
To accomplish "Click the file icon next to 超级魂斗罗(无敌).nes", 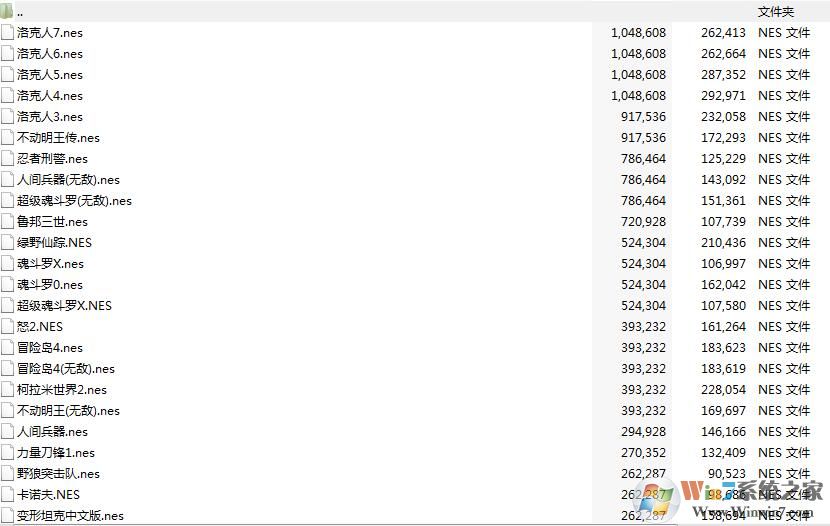I will [7, 201].
